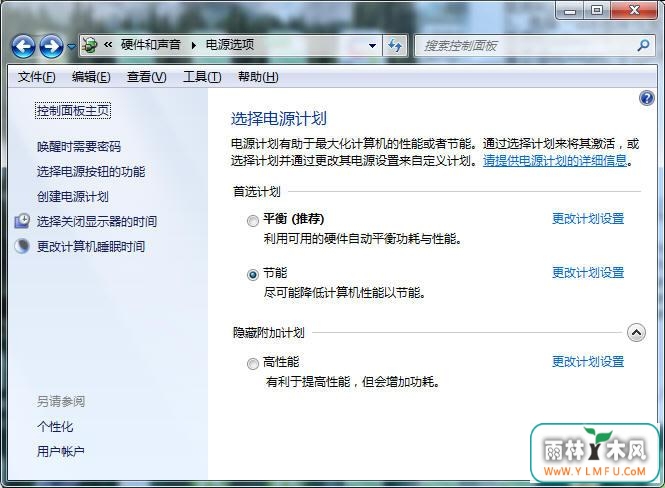665x488 pixels.
Task: Click the 电源选项 breadcrumb
Action: [230, 45]
